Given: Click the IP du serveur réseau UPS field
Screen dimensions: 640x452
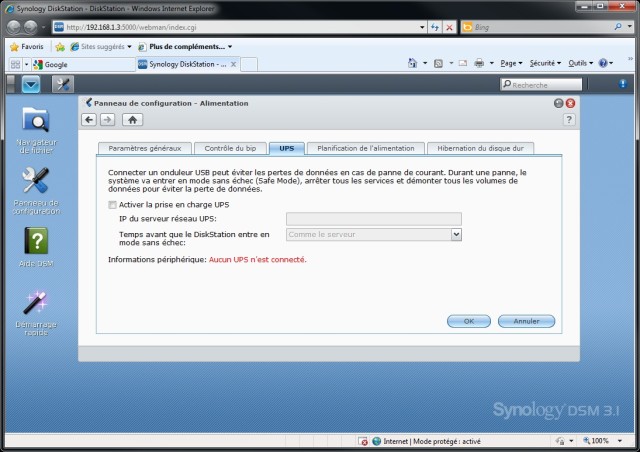Looking at the screenshot, I should click(373, 218).
